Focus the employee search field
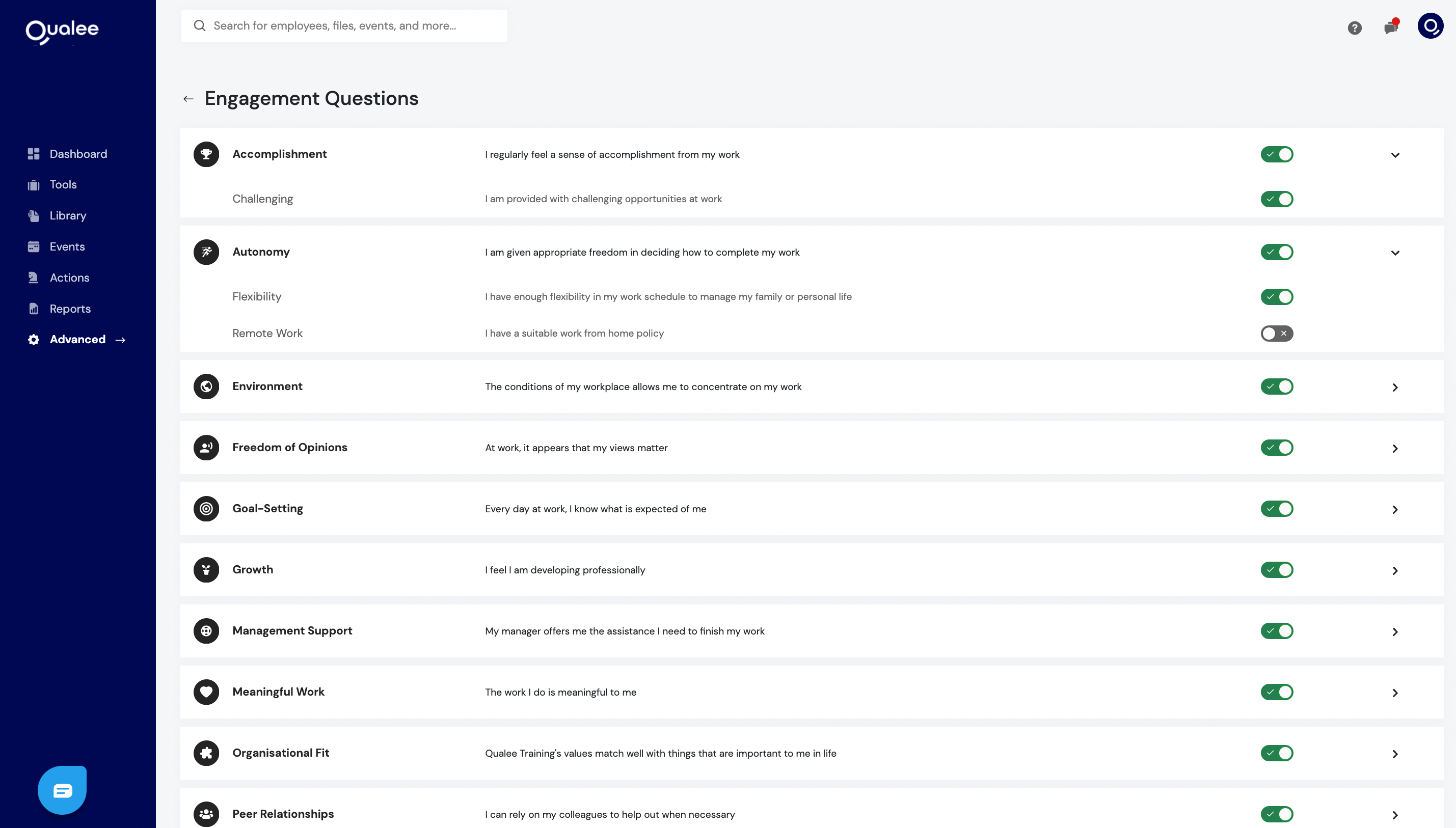This screenshot has width=1456, height=828. click(343, 25)
